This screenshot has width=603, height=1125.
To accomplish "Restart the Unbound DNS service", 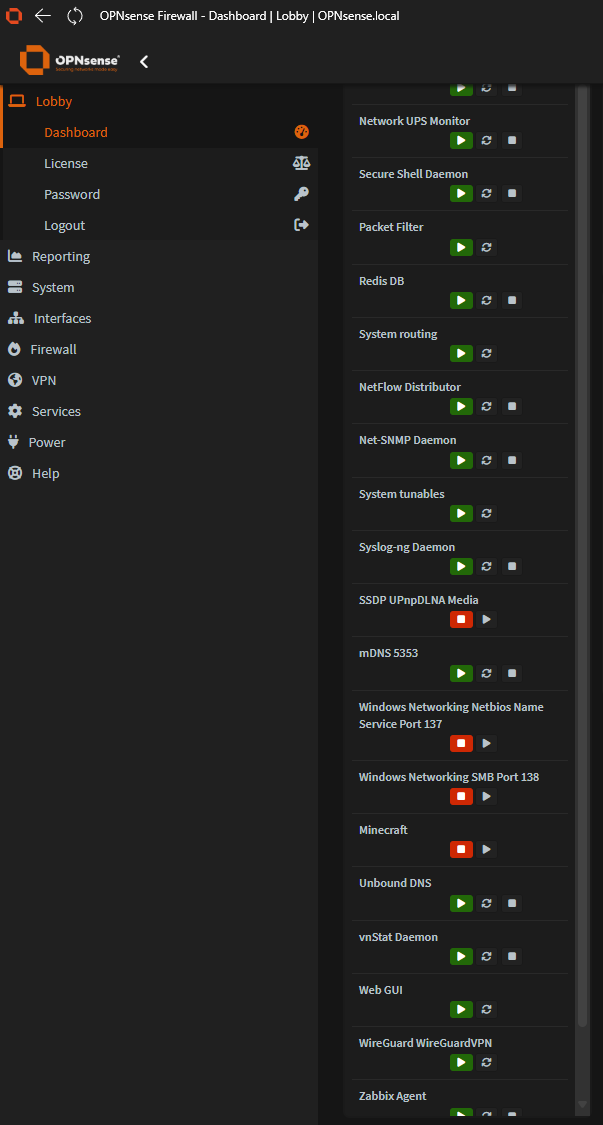I will pyautogui.click(x=486, y=903).
